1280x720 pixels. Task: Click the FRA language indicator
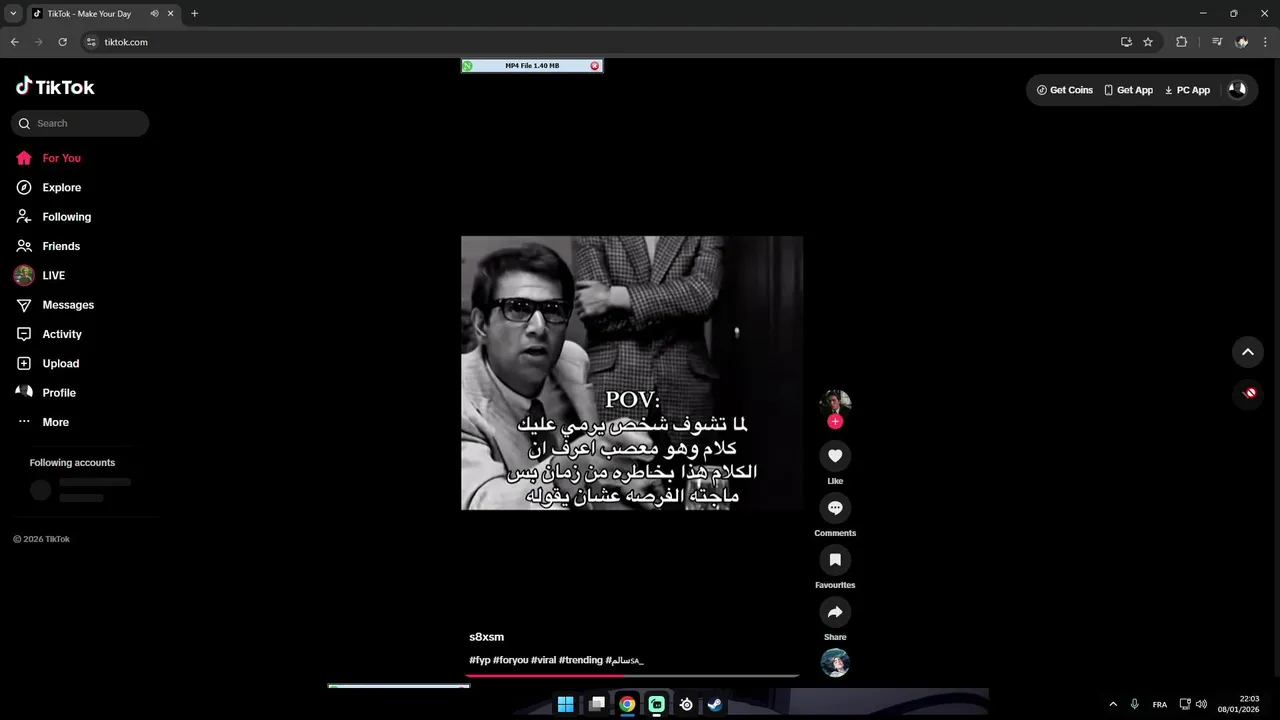click(1160, 704)
